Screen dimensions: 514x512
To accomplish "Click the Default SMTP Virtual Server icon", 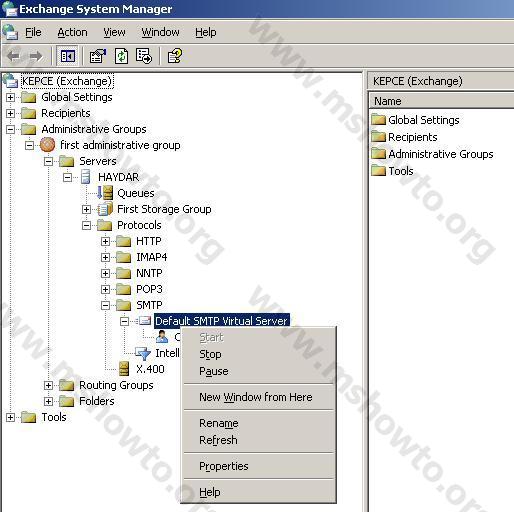I will tap(145, 321).
